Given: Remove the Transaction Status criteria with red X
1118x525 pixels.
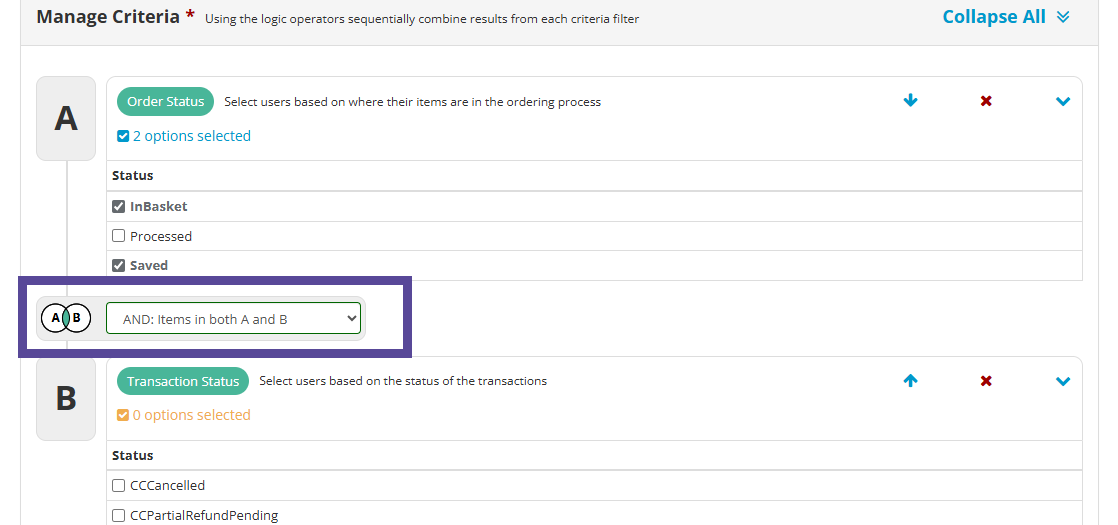Looking at the screenshot, I should click(x=986, y=381).
